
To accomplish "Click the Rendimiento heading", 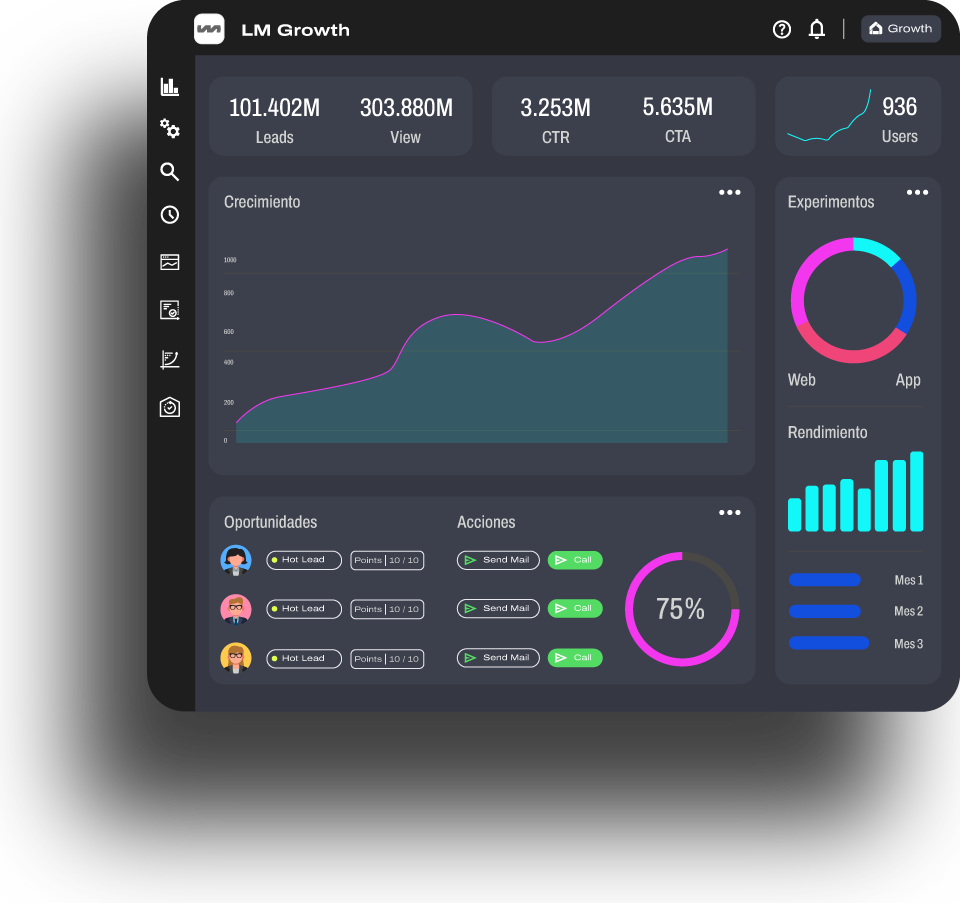I will tap(827, 432).
